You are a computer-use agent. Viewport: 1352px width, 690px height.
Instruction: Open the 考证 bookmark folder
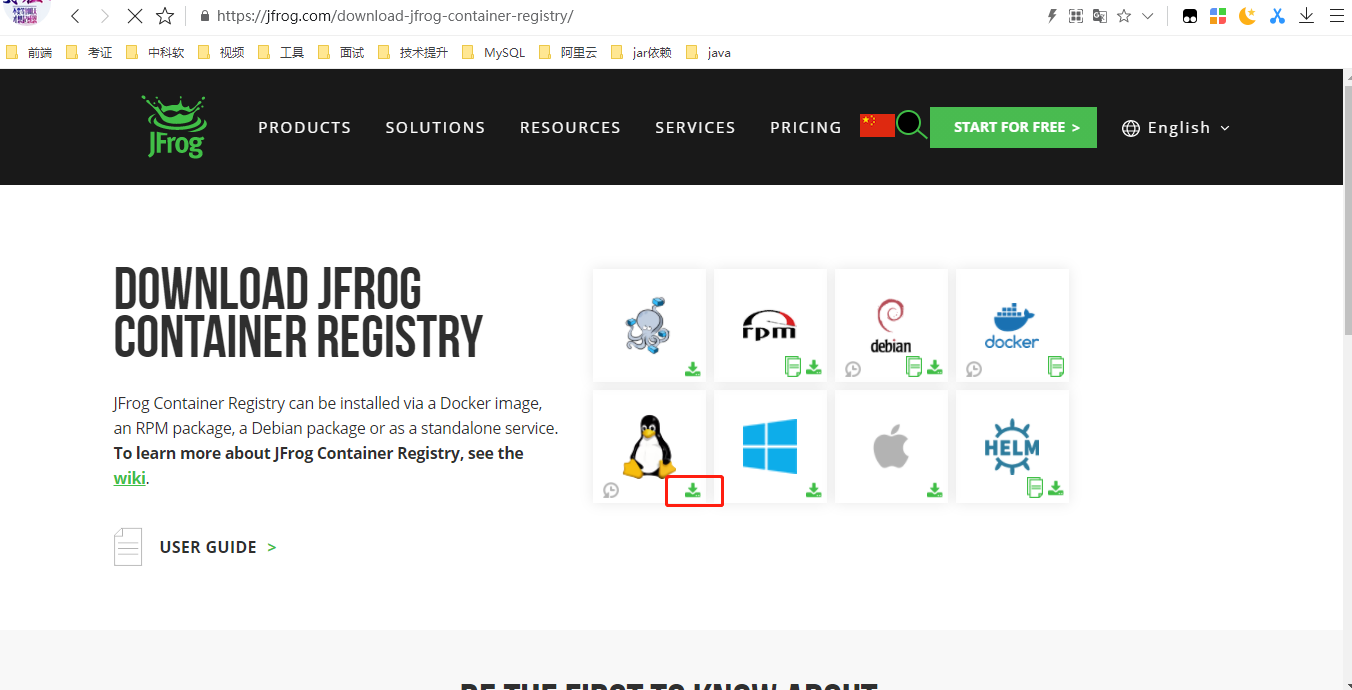pos(89,52)
